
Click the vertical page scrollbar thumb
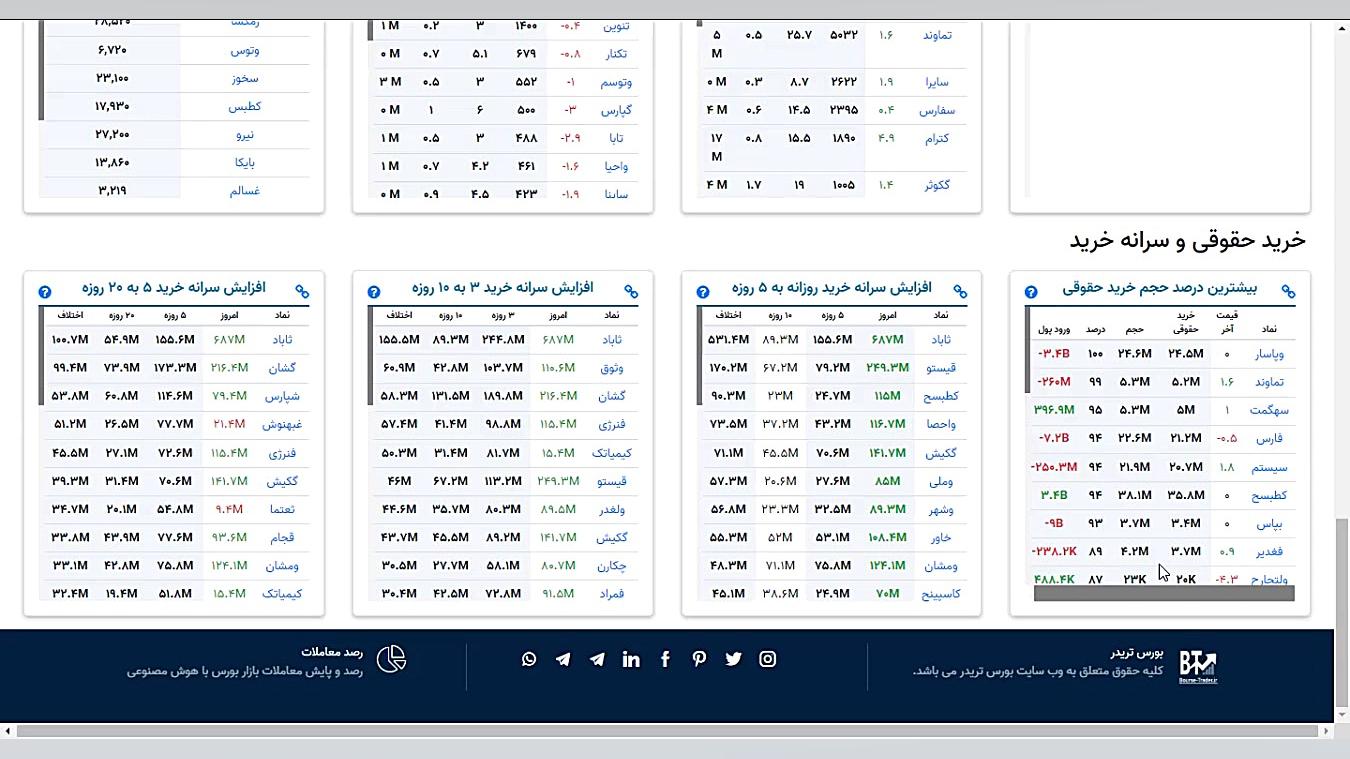tap(1341, 611)
